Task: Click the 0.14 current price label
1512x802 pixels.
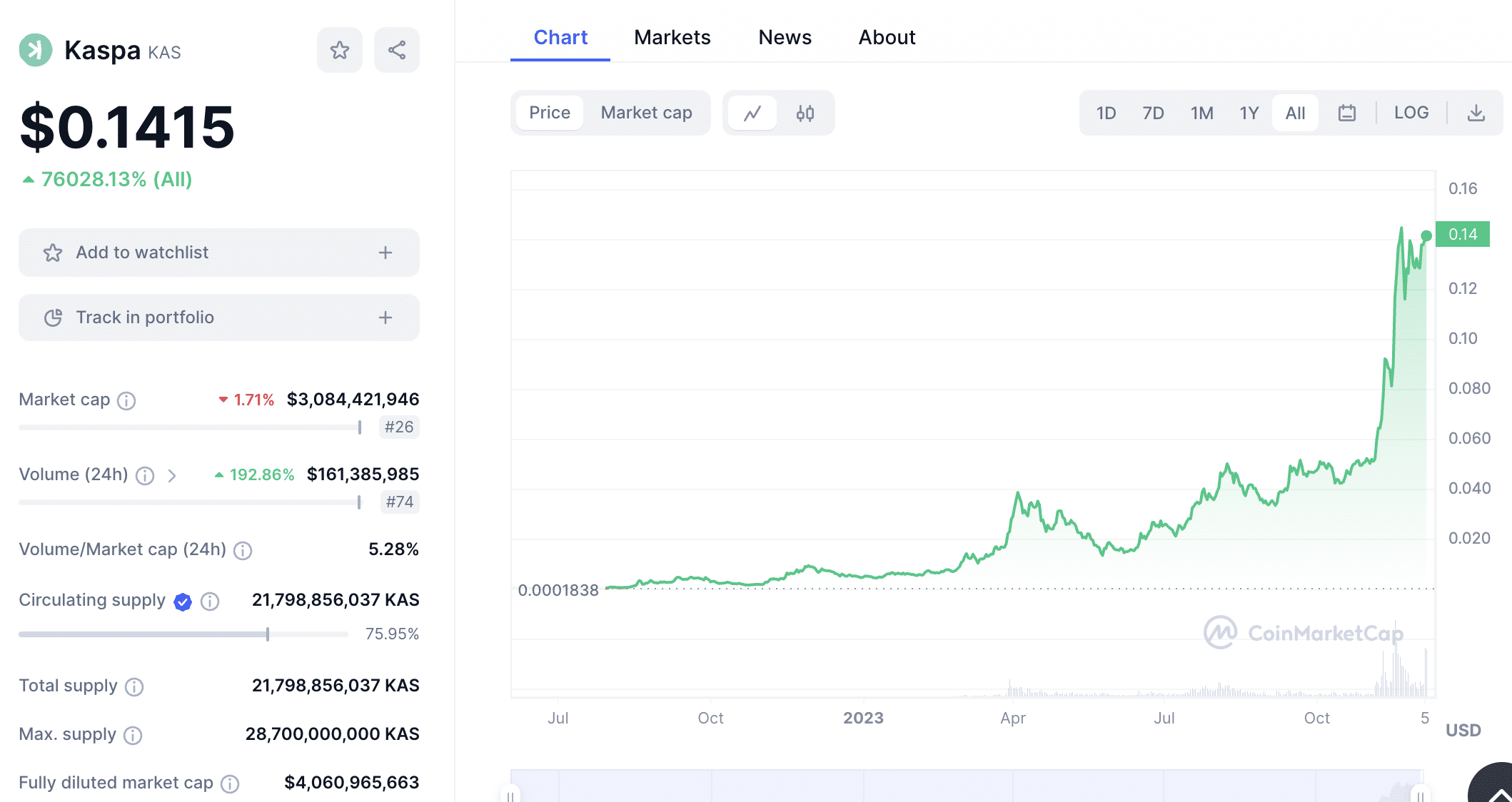Action: [1463, 234]
